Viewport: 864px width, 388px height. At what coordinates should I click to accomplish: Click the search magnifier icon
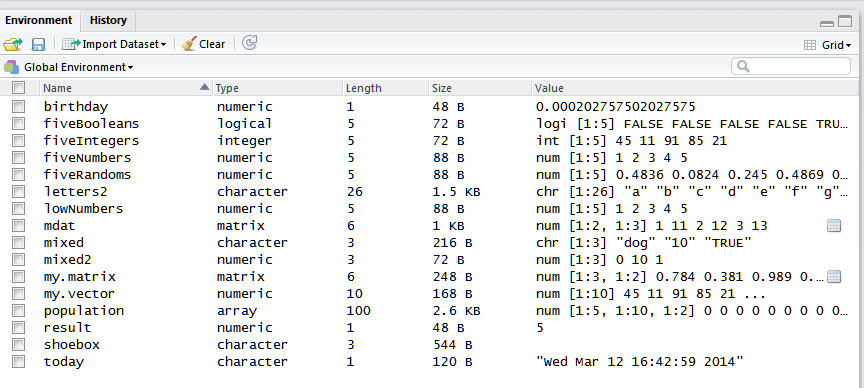coord(743,67)
